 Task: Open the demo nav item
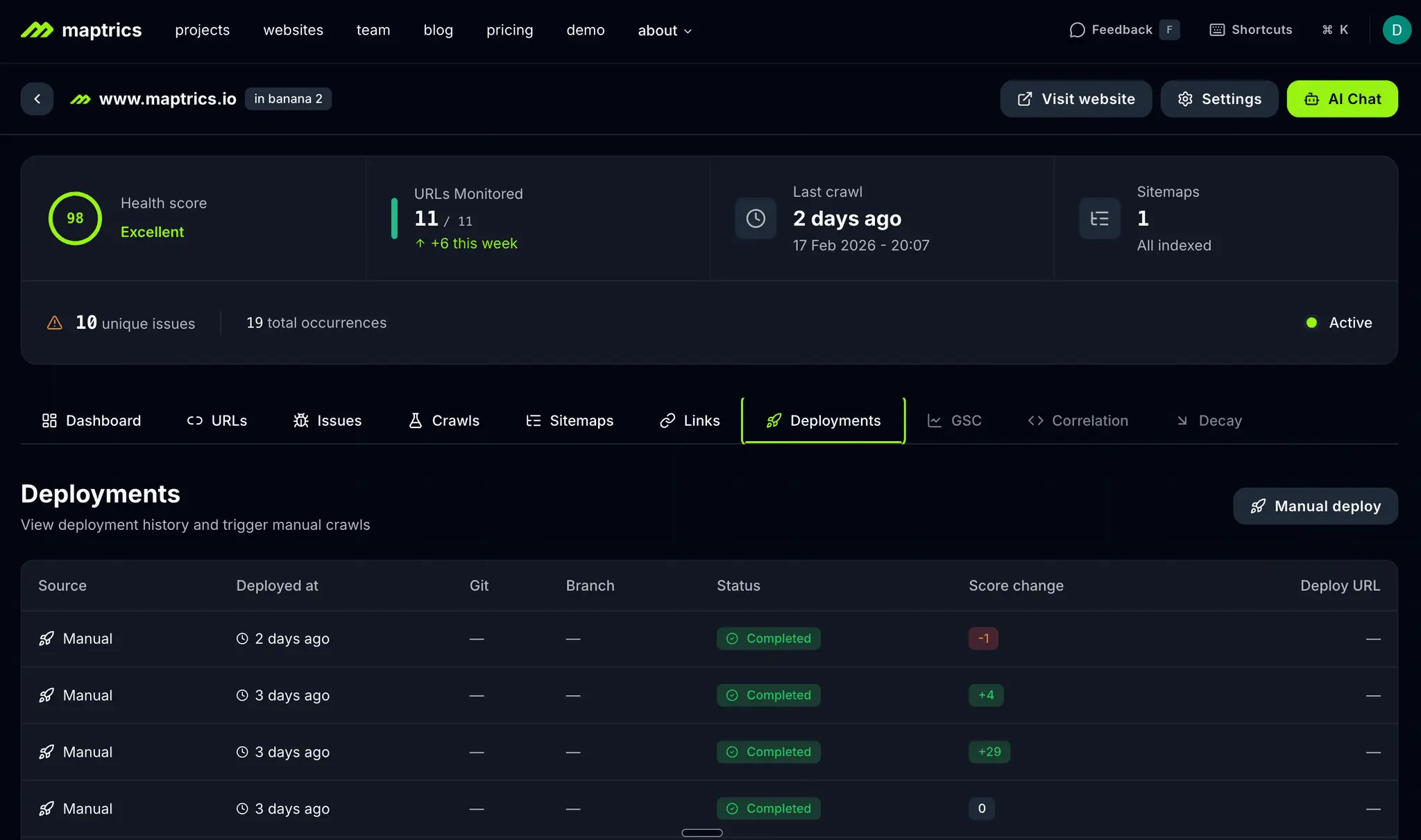tap(586, 30)
